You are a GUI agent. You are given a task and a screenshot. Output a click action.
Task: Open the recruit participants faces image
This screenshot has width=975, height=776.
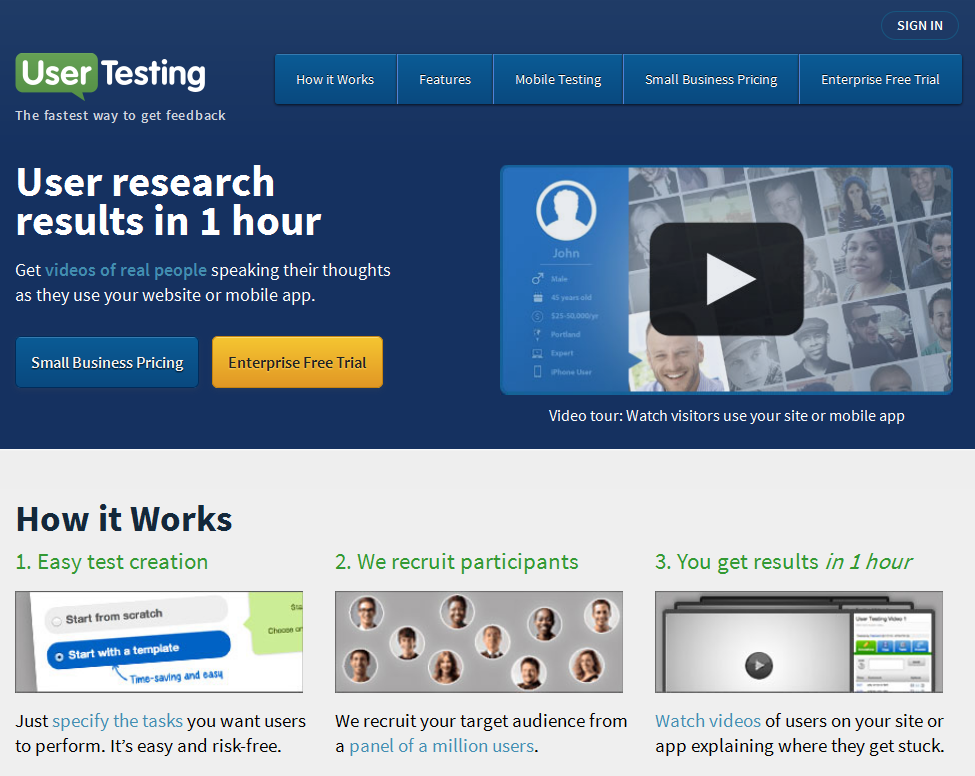pos(479,642)
